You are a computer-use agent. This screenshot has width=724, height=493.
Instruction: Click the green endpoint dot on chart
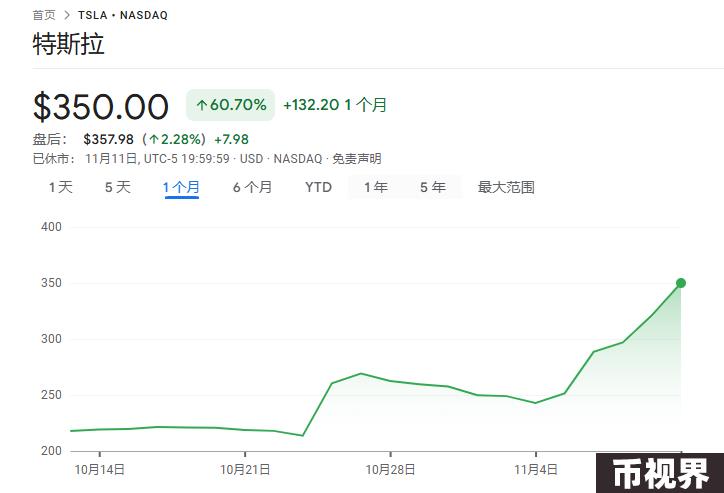point(681,283)
